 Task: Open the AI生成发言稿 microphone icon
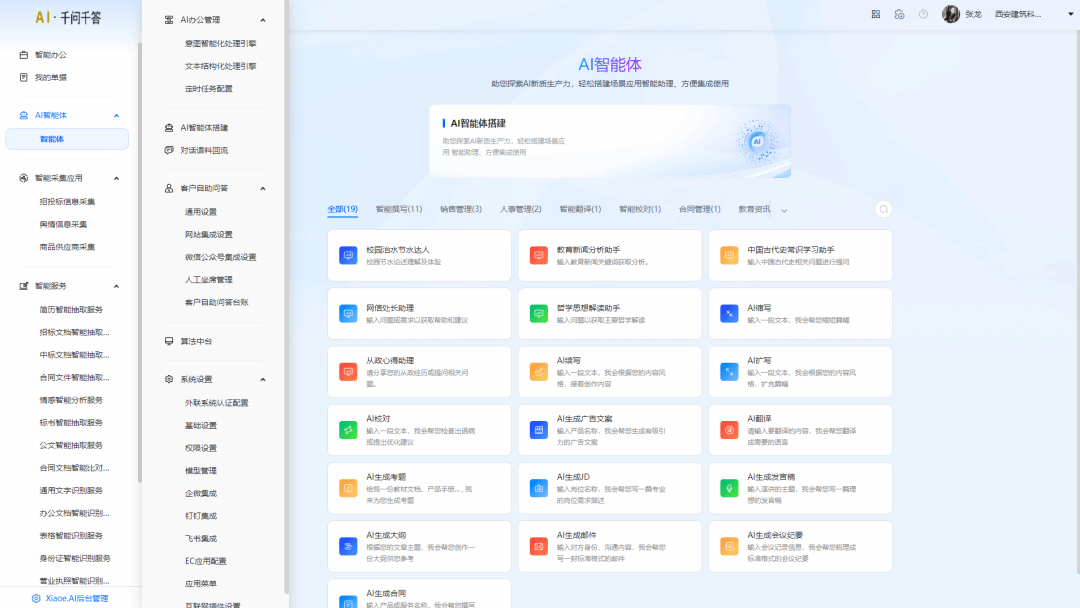[x=729, y=488]
